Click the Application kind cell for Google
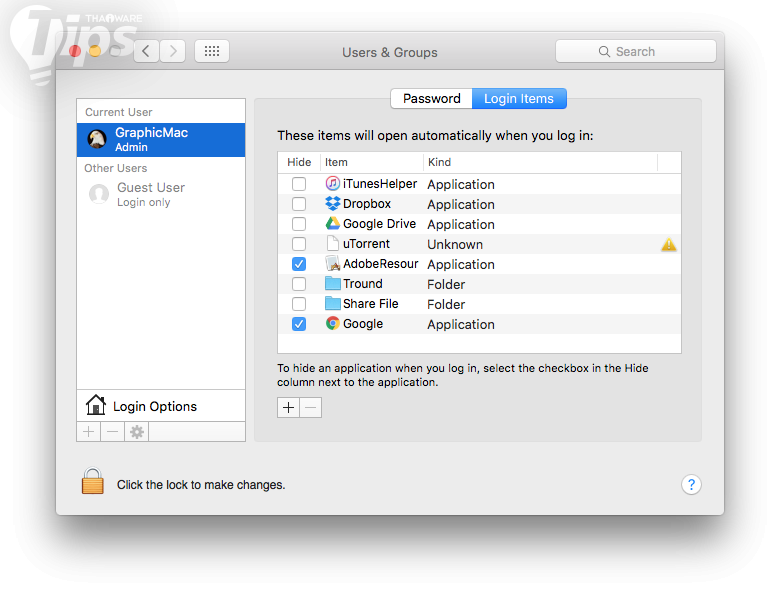This screenshot has width=780, height=595. coord(461,324)
